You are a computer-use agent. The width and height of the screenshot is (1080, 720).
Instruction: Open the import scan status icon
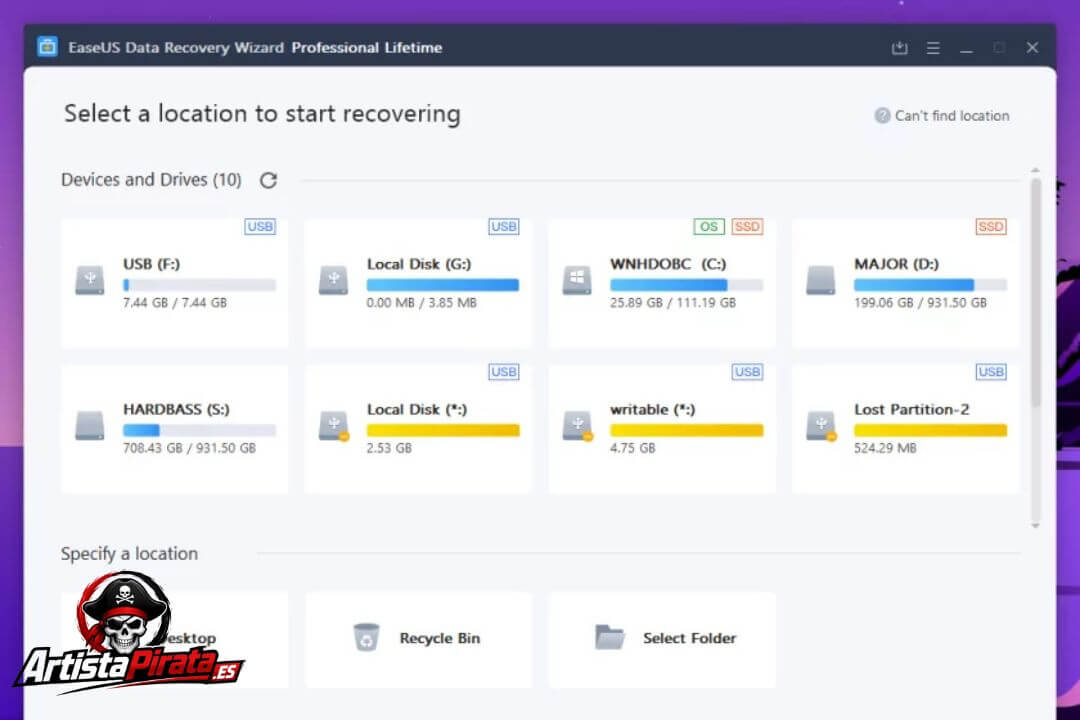(x=900, y=48)
